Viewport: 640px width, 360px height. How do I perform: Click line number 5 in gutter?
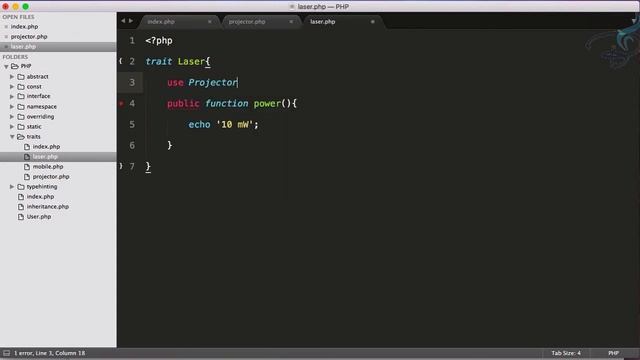point(132,124)
